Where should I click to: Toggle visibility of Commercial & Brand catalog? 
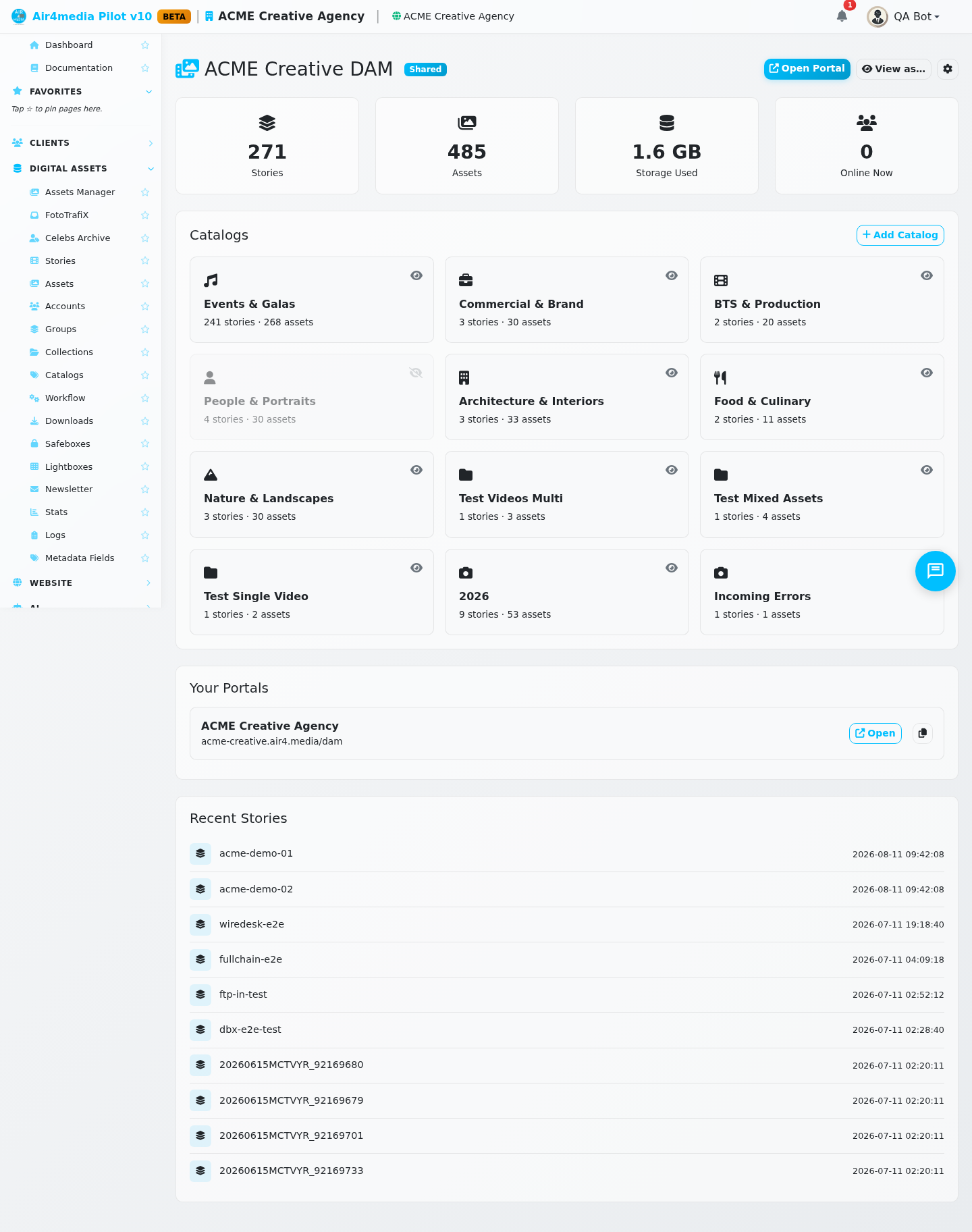click(672, 275)
